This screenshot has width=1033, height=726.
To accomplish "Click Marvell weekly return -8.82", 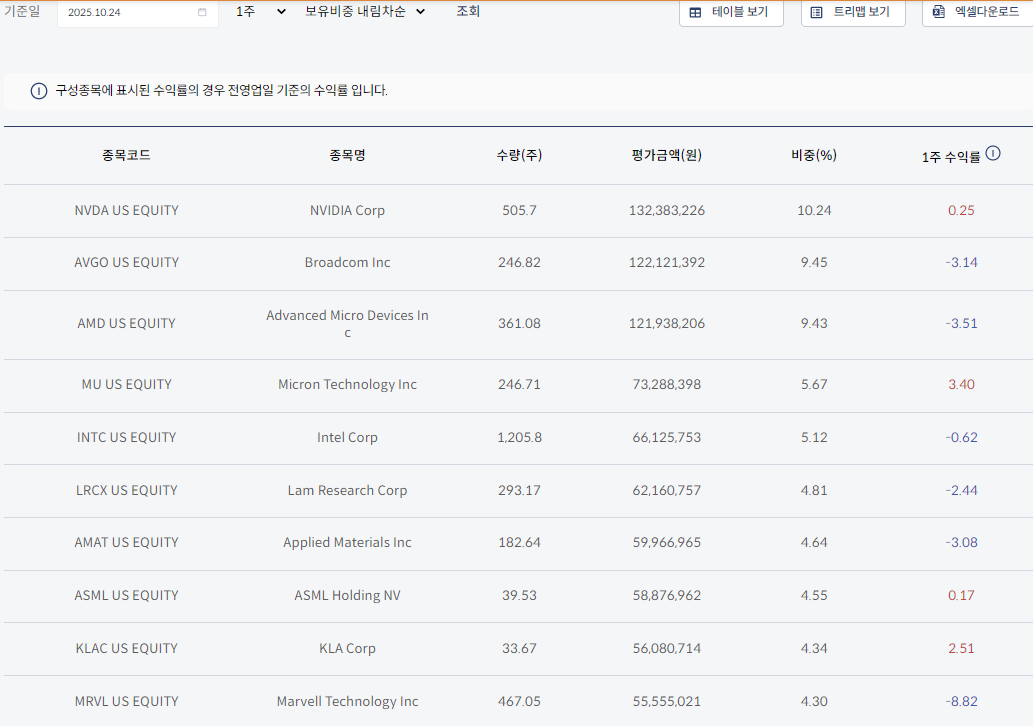I will pos(961,702).
